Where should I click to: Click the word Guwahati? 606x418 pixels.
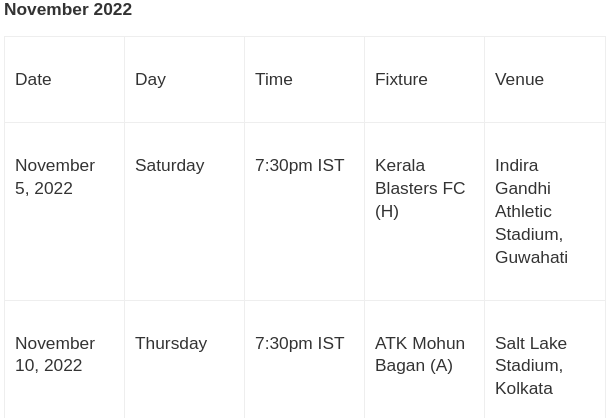[x=531, y=257]
